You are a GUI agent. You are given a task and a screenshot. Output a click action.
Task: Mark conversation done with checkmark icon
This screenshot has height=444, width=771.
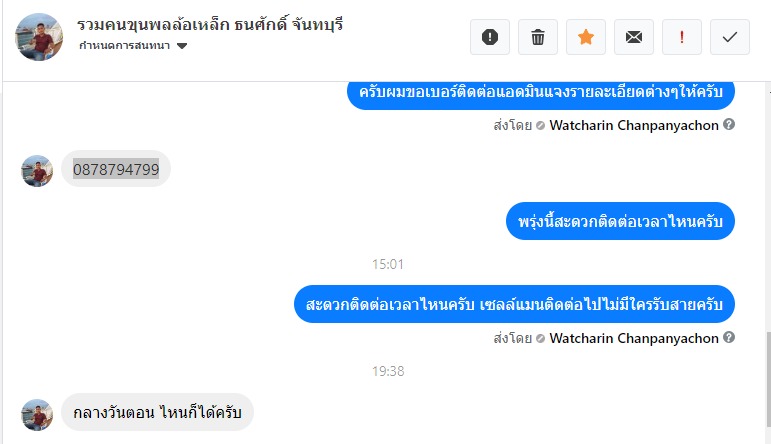pos(730,37)
